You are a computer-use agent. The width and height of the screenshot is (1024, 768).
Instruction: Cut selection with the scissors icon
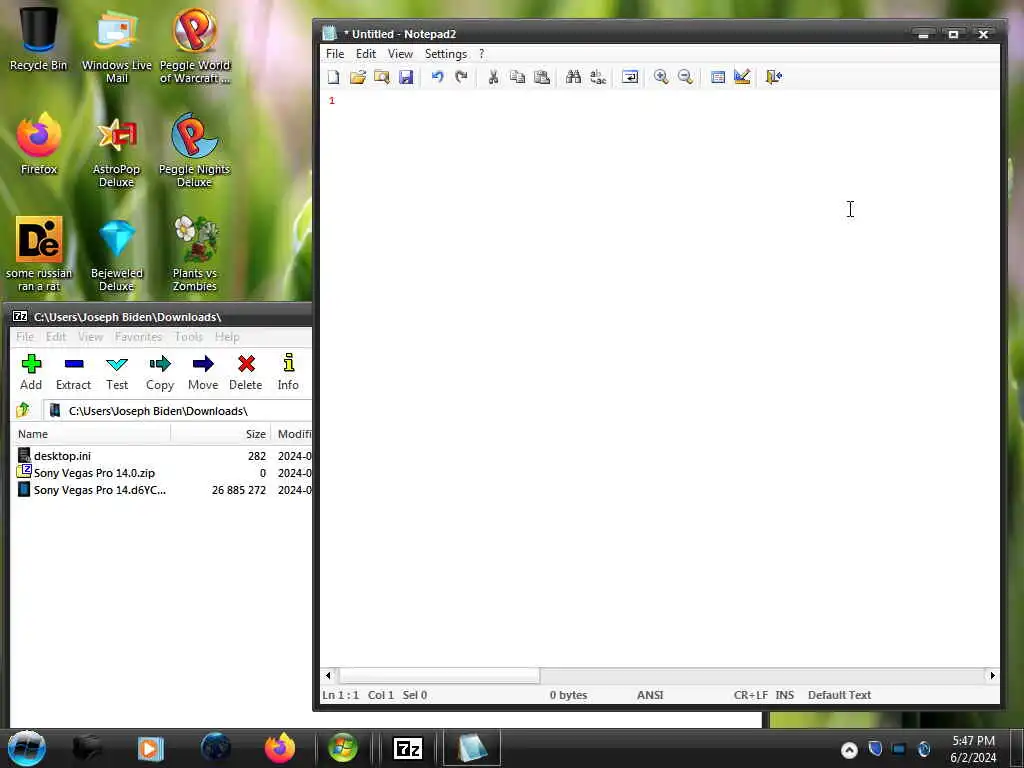(x=493, y=77)
